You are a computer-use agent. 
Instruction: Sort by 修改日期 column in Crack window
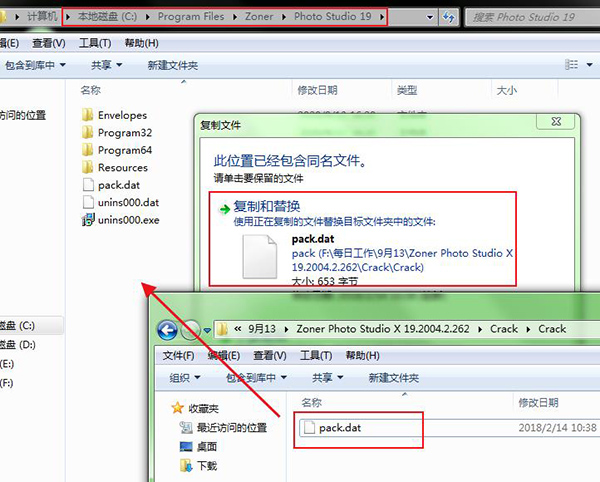click(x=538, y=402)
